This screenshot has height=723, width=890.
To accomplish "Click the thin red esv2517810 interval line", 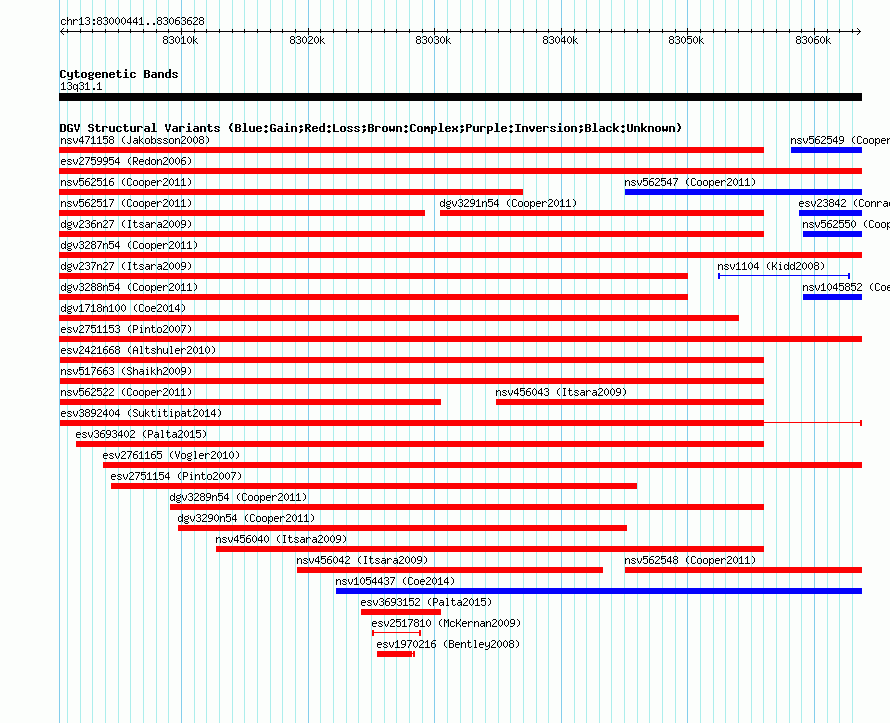I will [x=396, y=633].
